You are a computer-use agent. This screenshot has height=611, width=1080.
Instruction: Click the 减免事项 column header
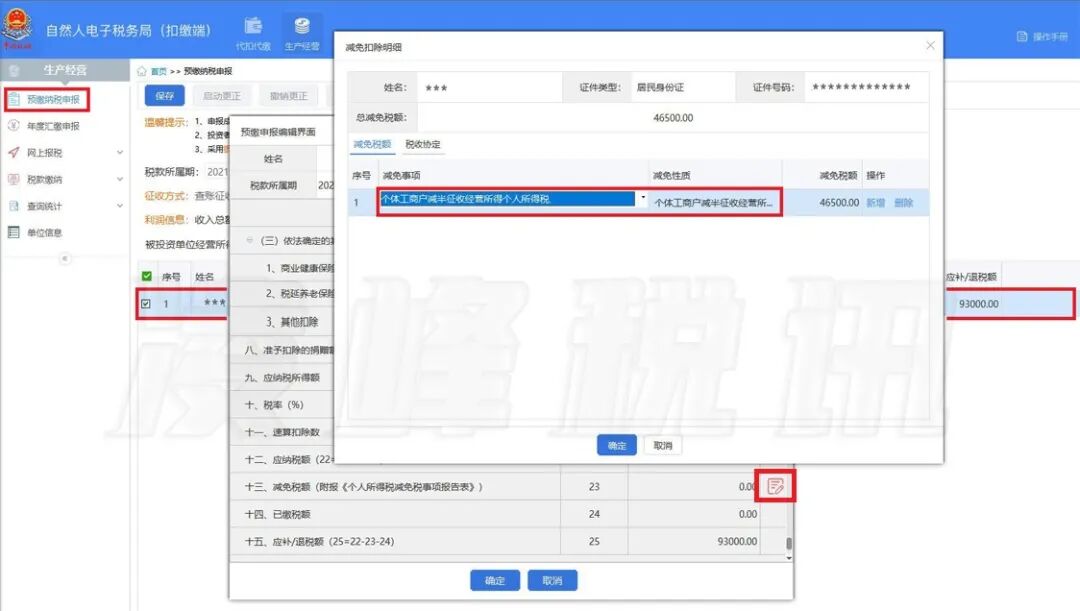pos(401,175)
